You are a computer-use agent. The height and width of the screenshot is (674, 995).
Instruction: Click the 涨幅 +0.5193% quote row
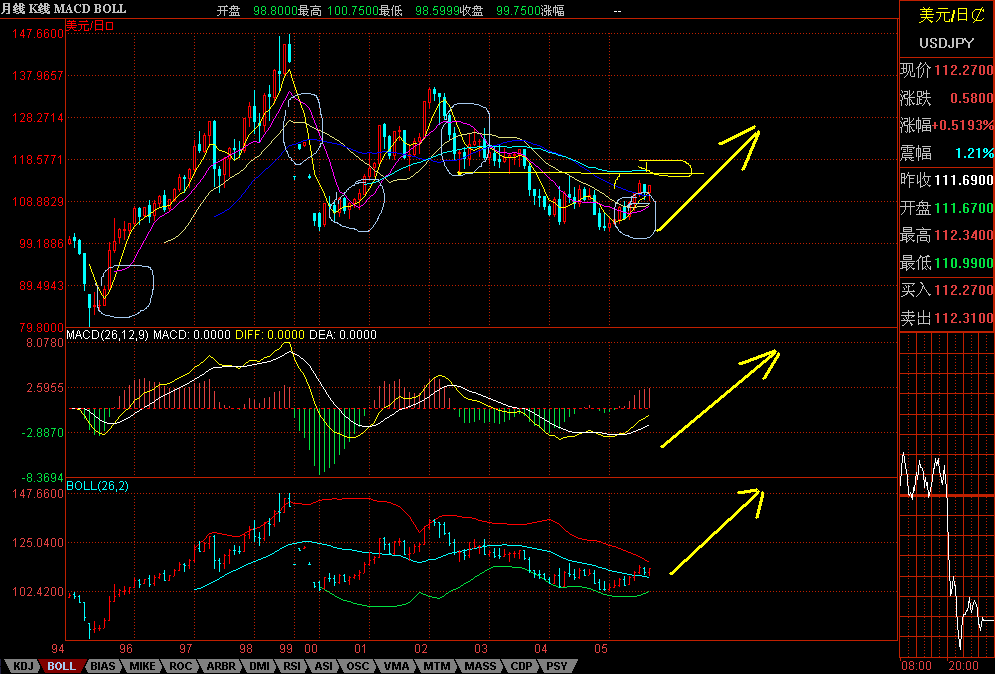[x=946, y=125]
